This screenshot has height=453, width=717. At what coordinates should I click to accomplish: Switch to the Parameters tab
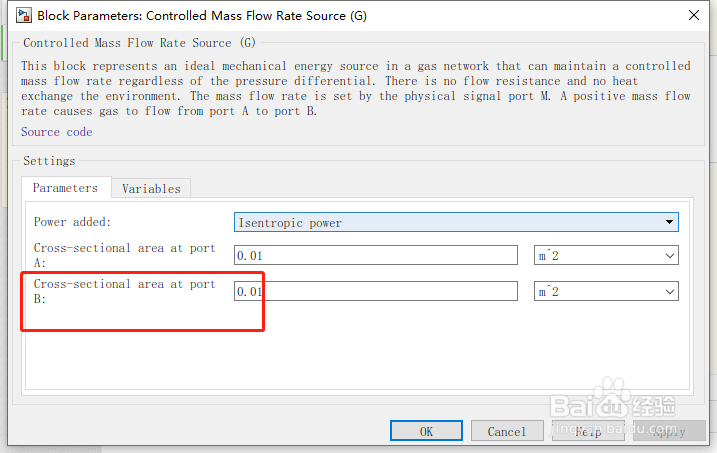pos(65,188)
